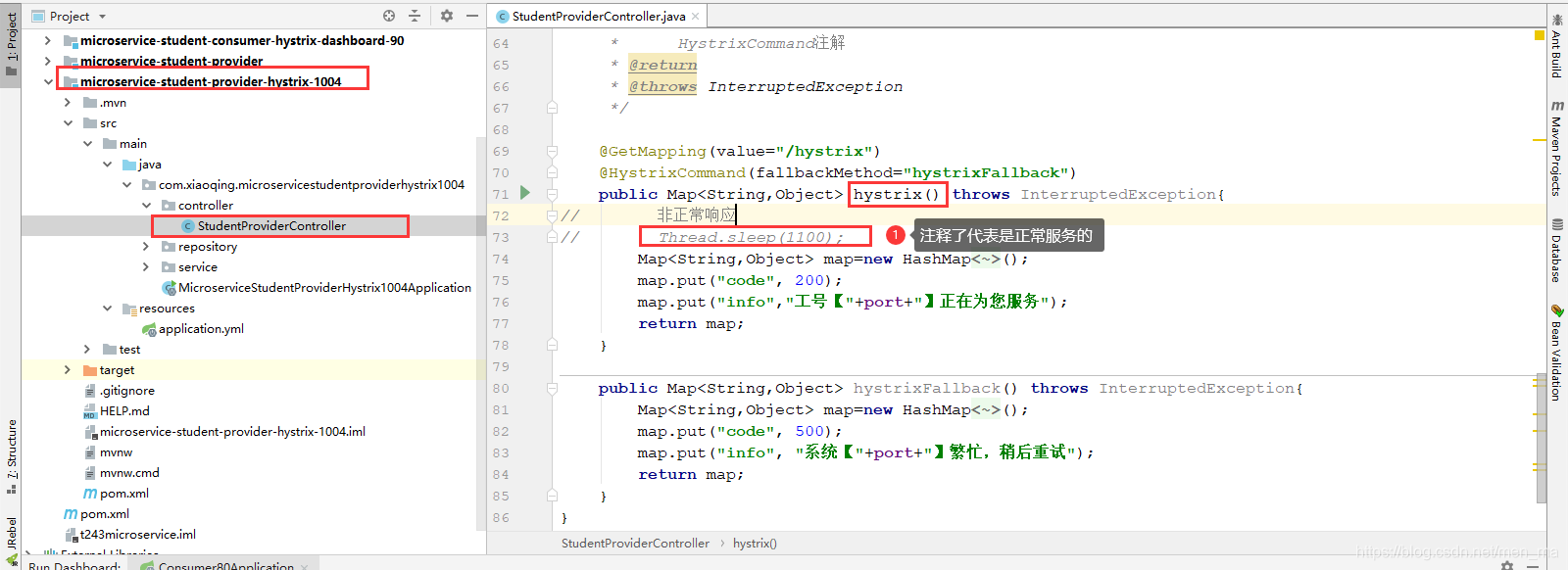Select StudentProviderController class in the tree
Screen dimensions: 1568x570
coord(271,225)
